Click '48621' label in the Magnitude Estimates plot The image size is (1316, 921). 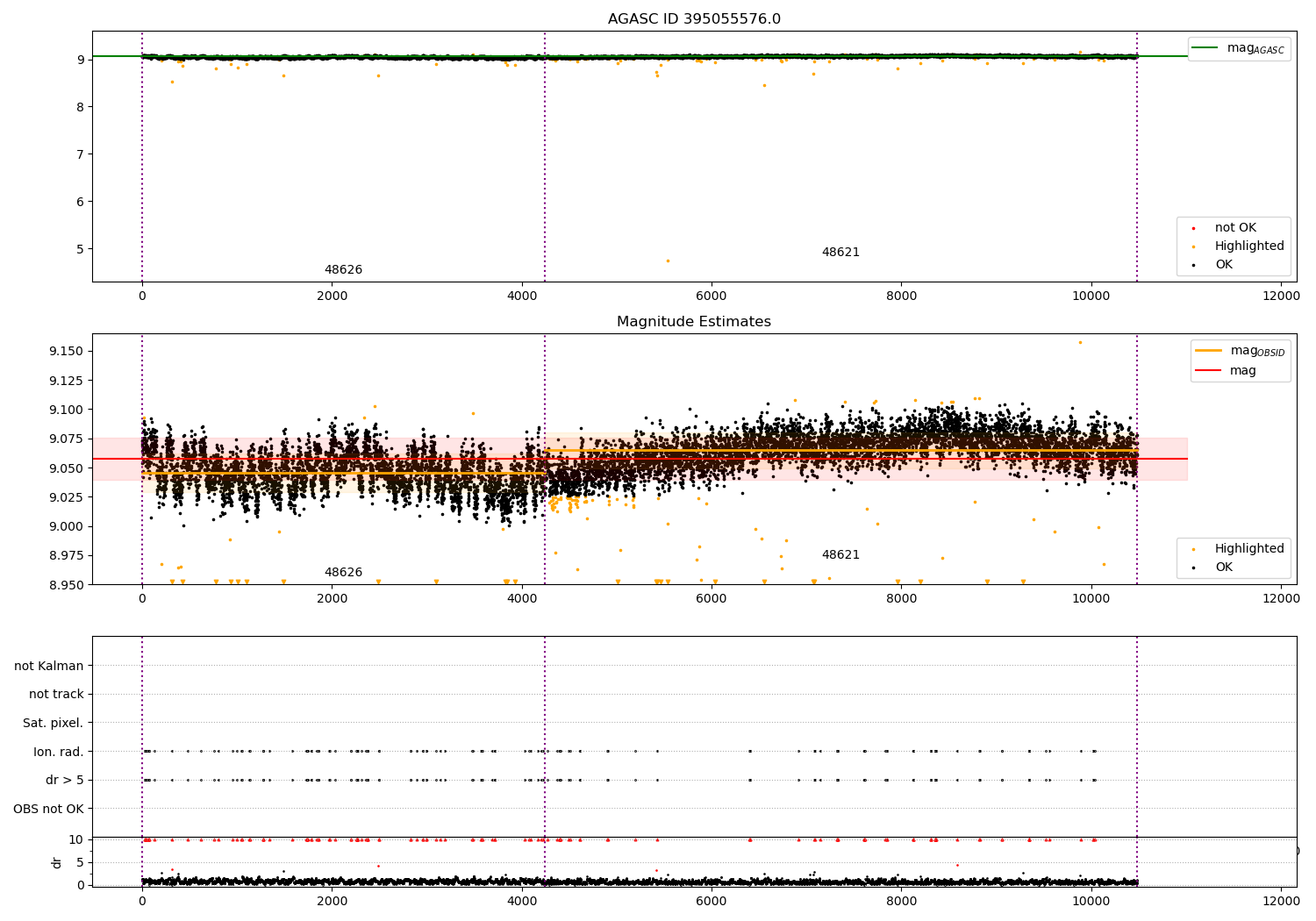tap(840, 555)
